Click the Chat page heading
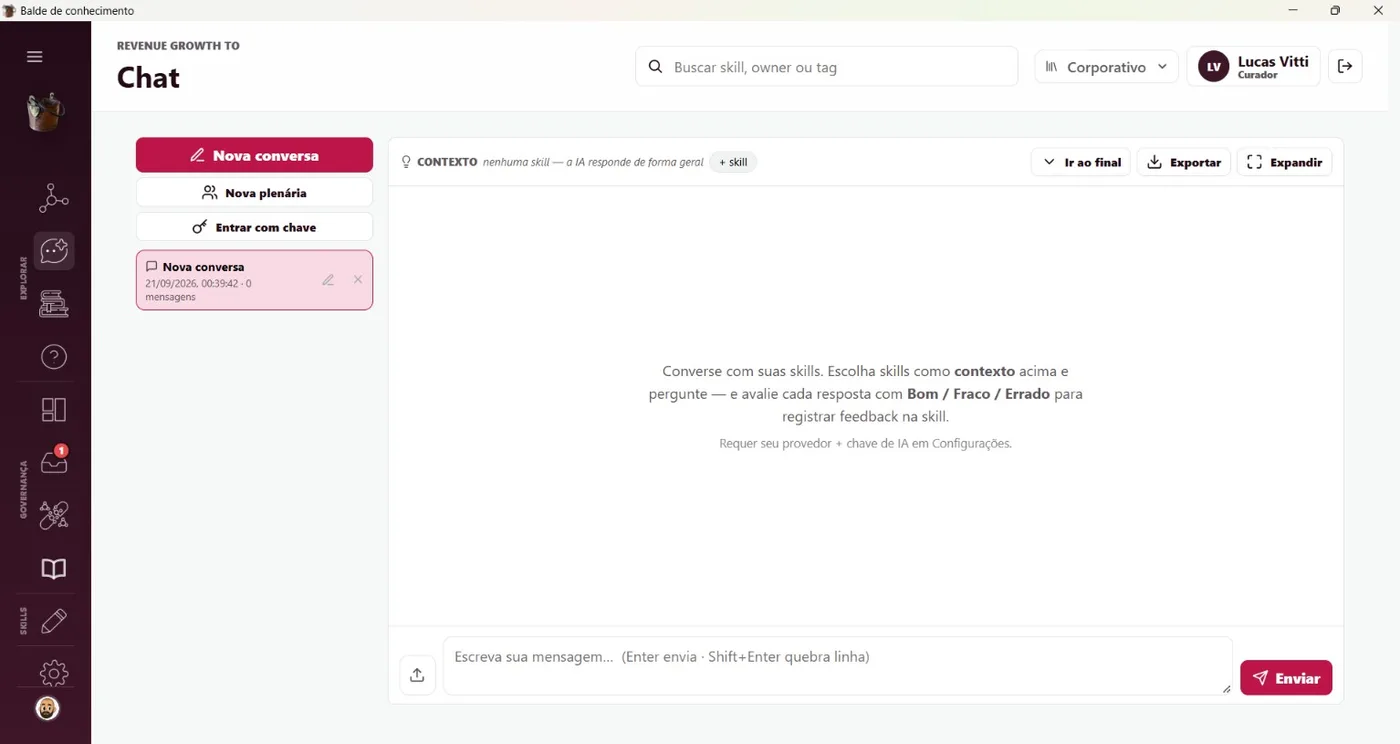1400x744 pixels. (x=148, y=78)
